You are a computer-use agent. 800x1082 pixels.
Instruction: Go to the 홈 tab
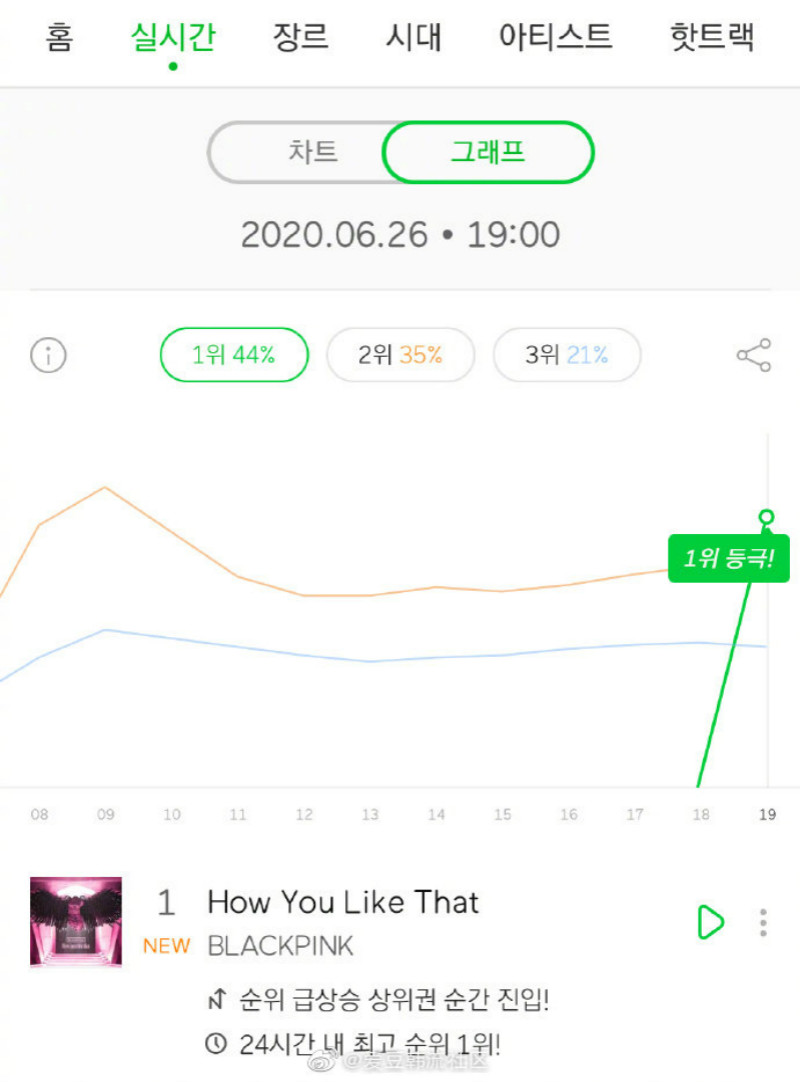(59, 38)
